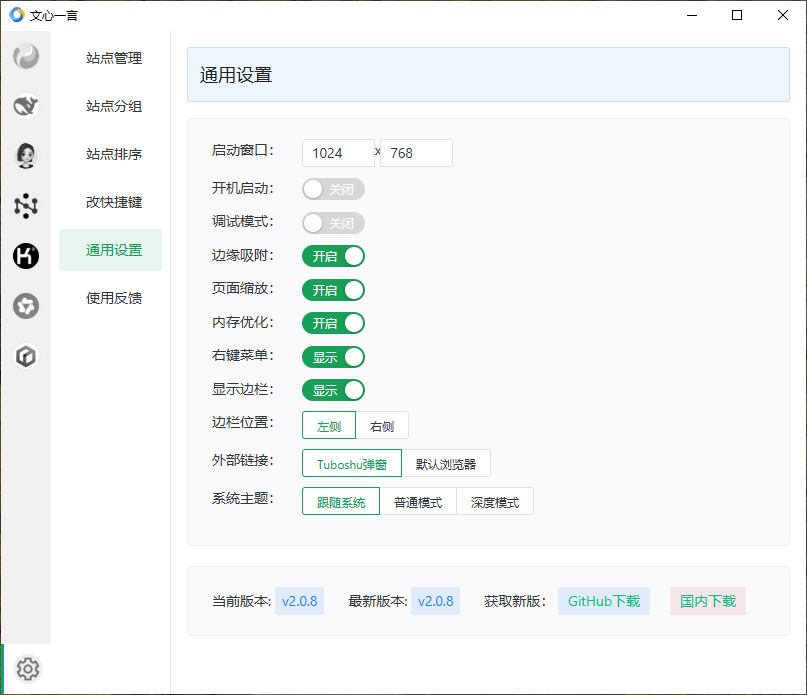Toggle the 显示边栏 switch
Viewport: 807px width, 695px height.
tap(333, 390)
